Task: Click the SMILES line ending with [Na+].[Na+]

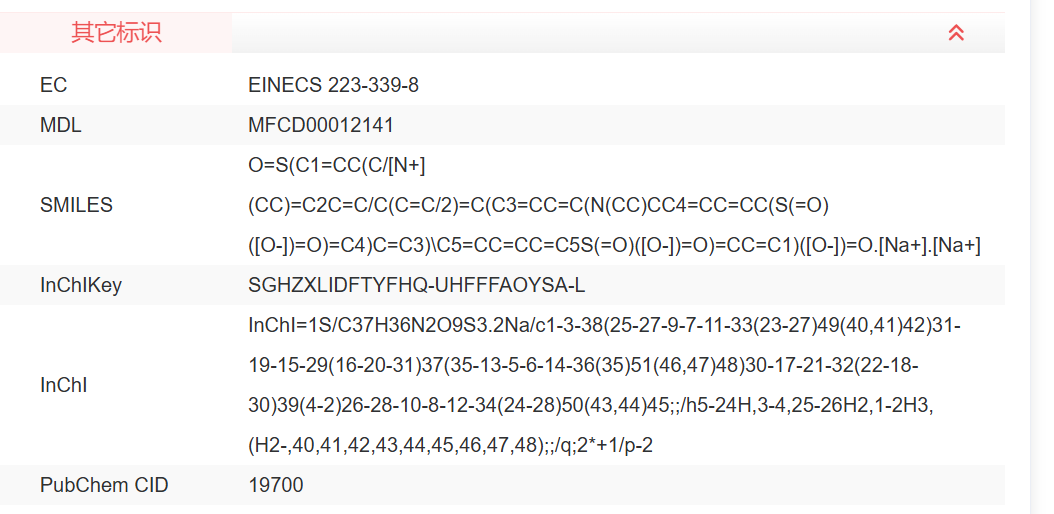Action: [x=614, y=245]
